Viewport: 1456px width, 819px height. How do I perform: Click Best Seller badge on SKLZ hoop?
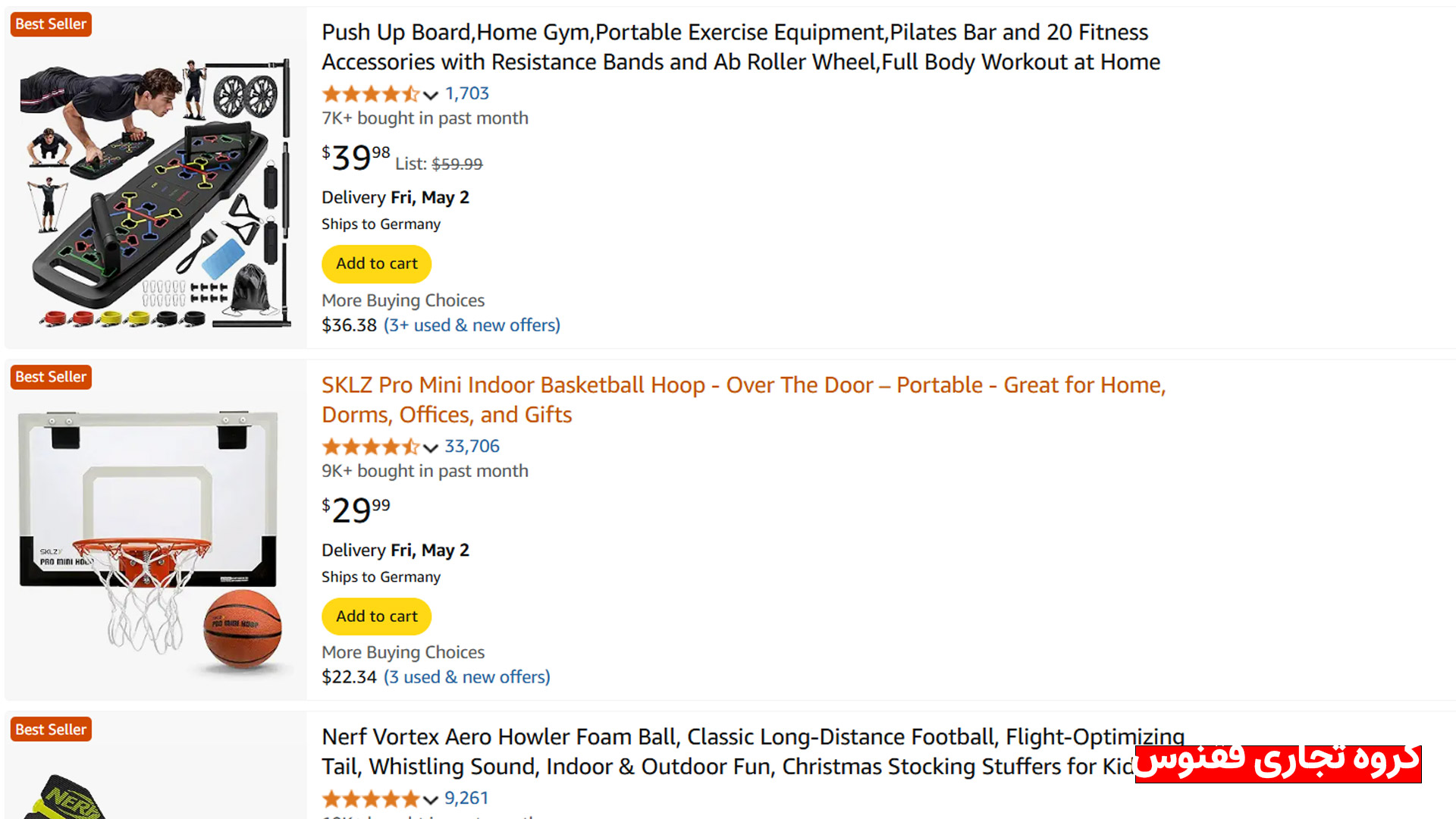pyautogui.click(x=51, y=377)
